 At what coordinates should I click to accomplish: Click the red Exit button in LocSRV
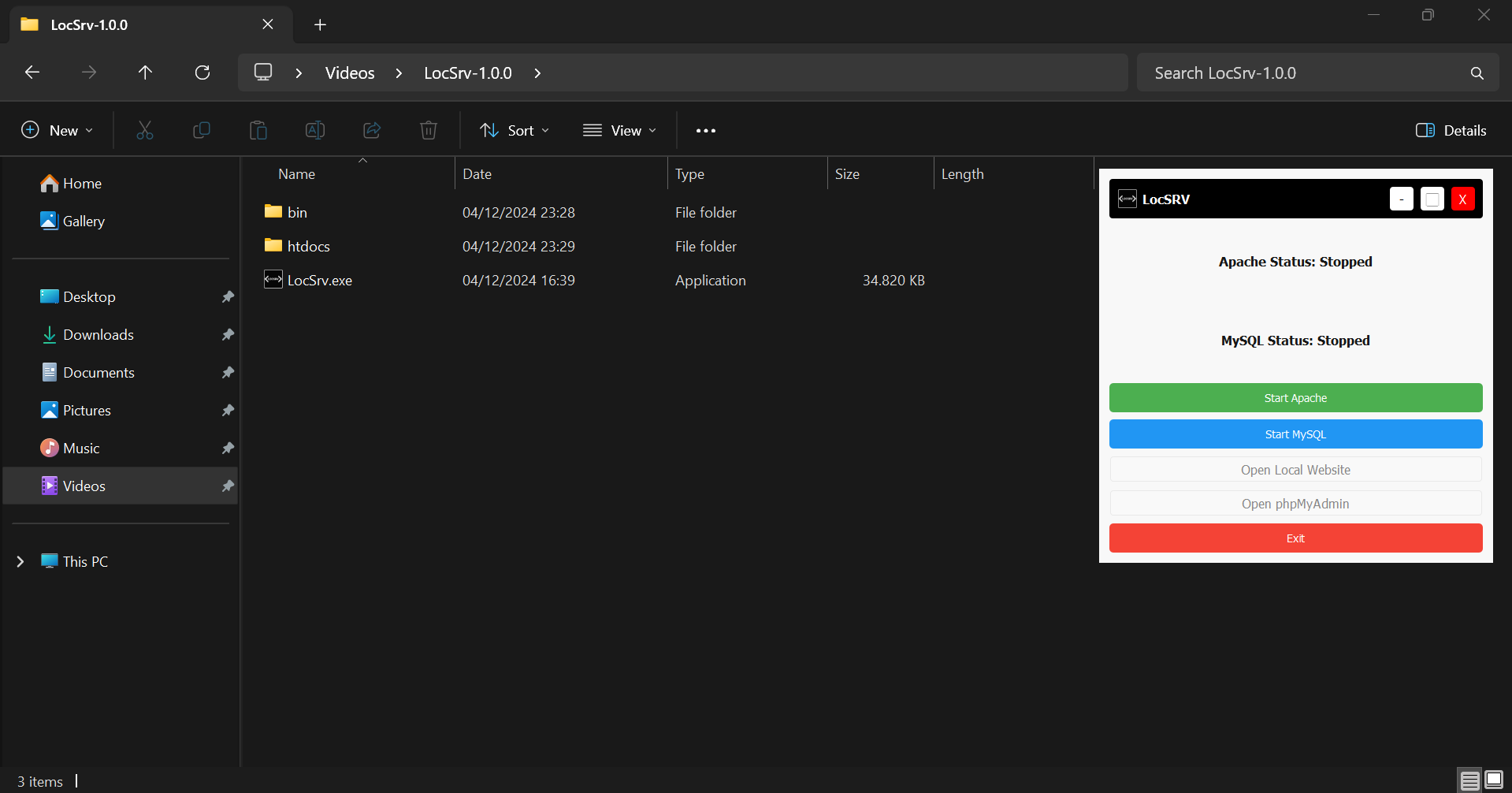pos(1295,538)
